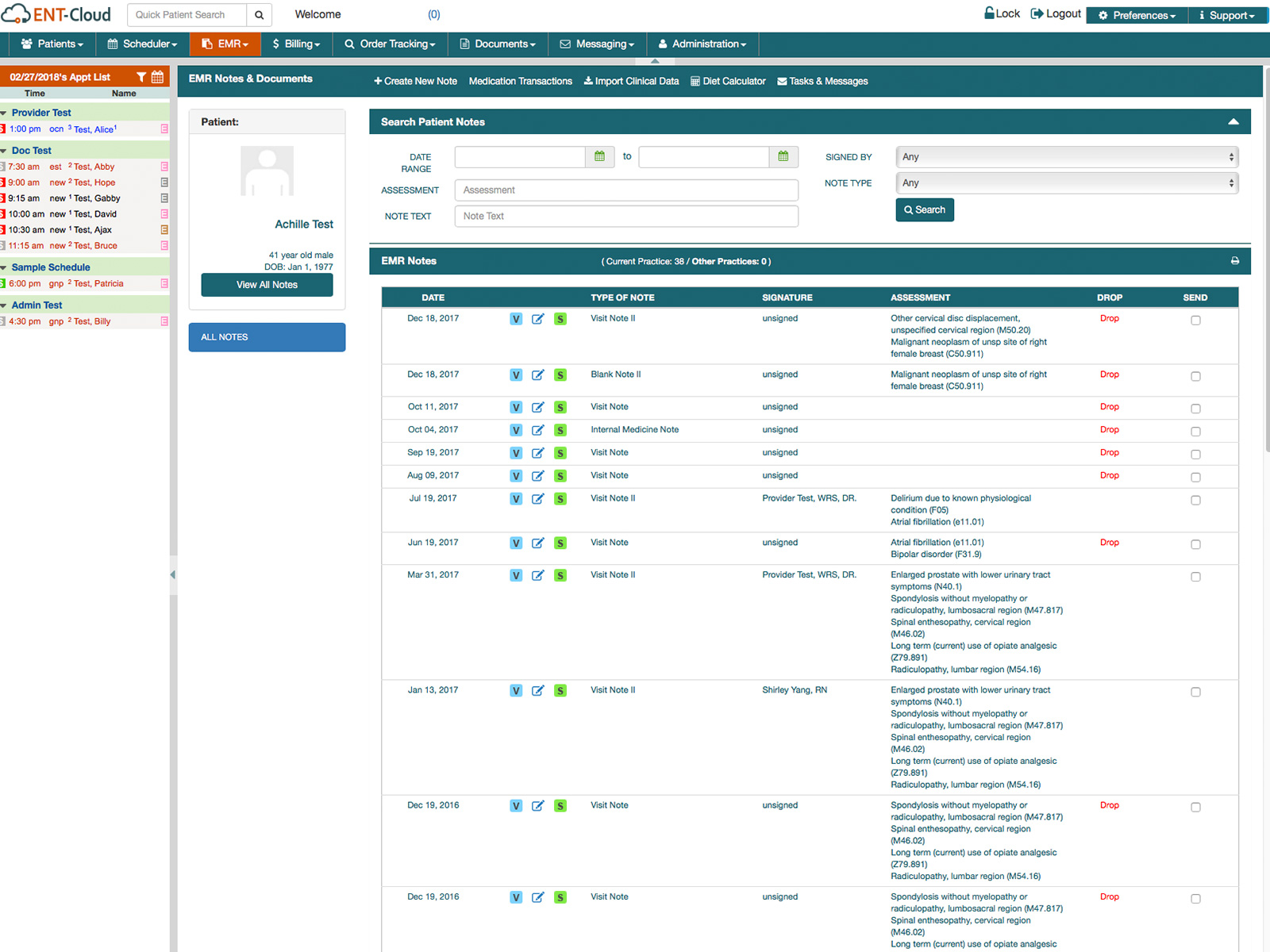The width and height of the screenshot is (1270, 952).
Task: Click the calendar icon in the Appt List header
Action: [x=157, y=76]
